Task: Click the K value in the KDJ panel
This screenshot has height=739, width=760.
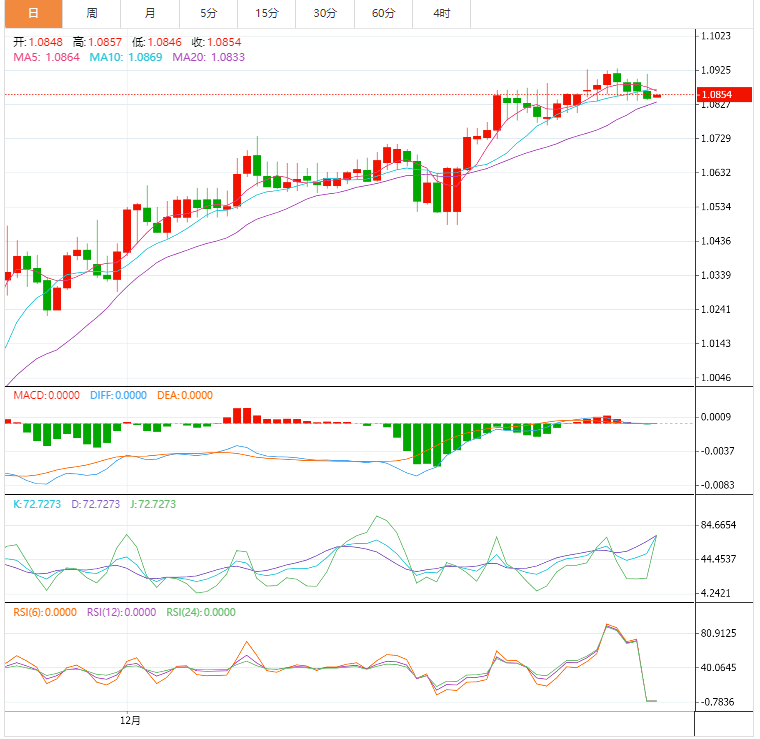Action: [x=35, y=504]
